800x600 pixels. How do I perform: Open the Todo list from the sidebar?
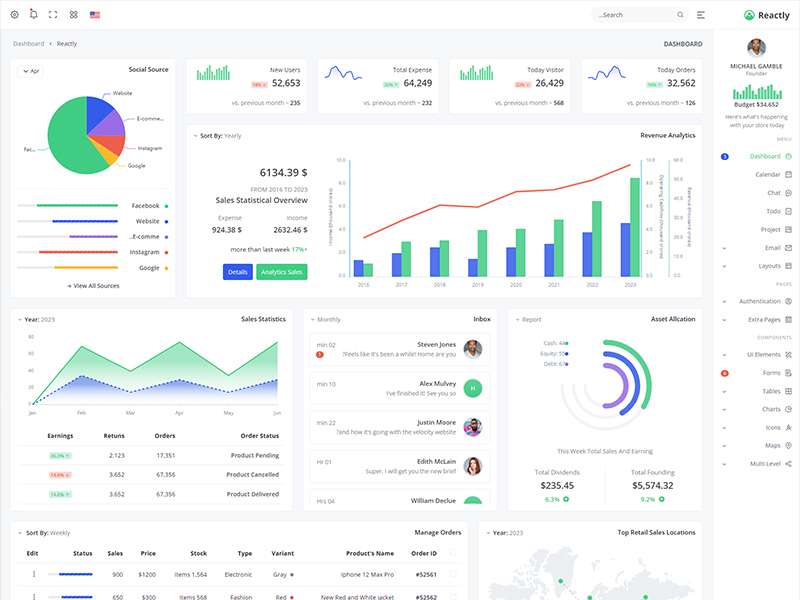(772, 209)
